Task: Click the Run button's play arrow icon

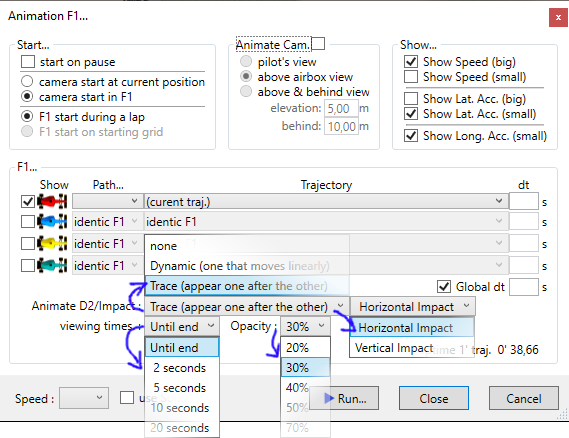Action: tap(329, 398)
